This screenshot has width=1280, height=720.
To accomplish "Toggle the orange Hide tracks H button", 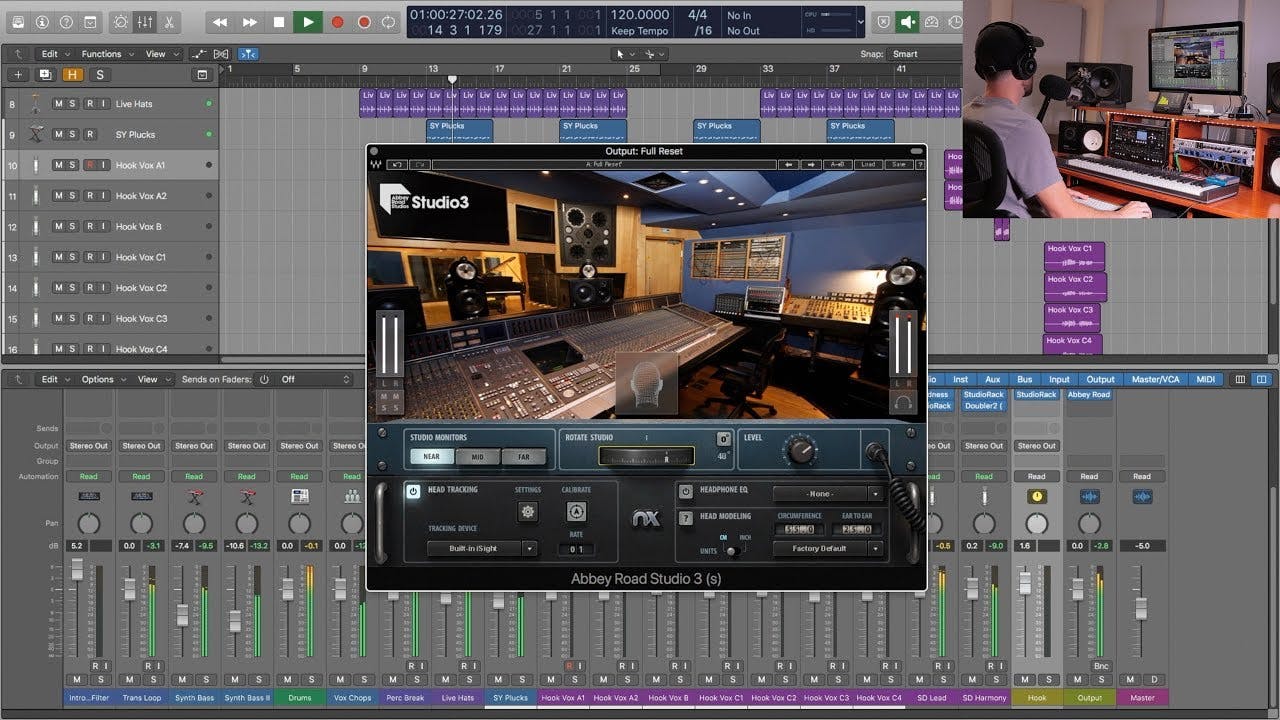I will point(72,74).
